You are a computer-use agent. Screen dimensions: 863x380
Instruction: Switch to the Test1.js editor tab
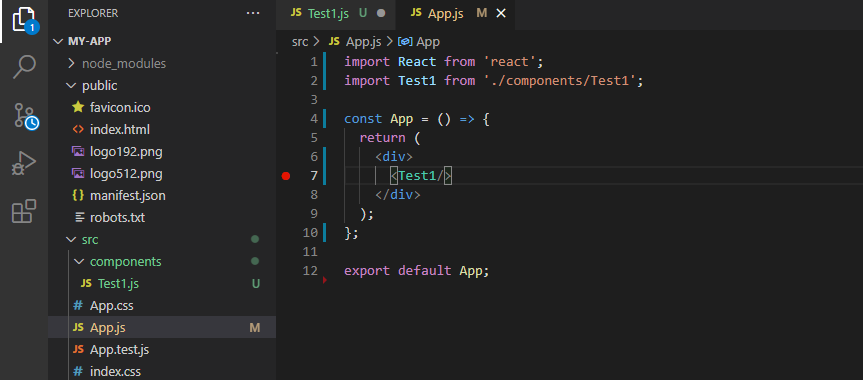(336, 14)
